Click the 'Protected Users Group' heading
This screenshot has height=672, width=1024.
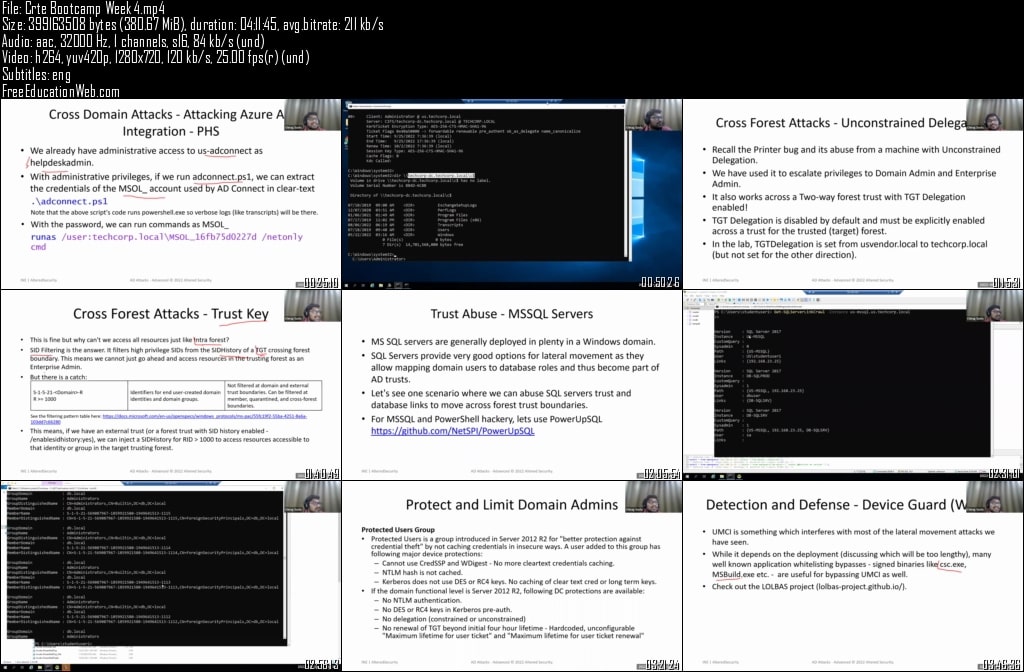tap(398, 530)
